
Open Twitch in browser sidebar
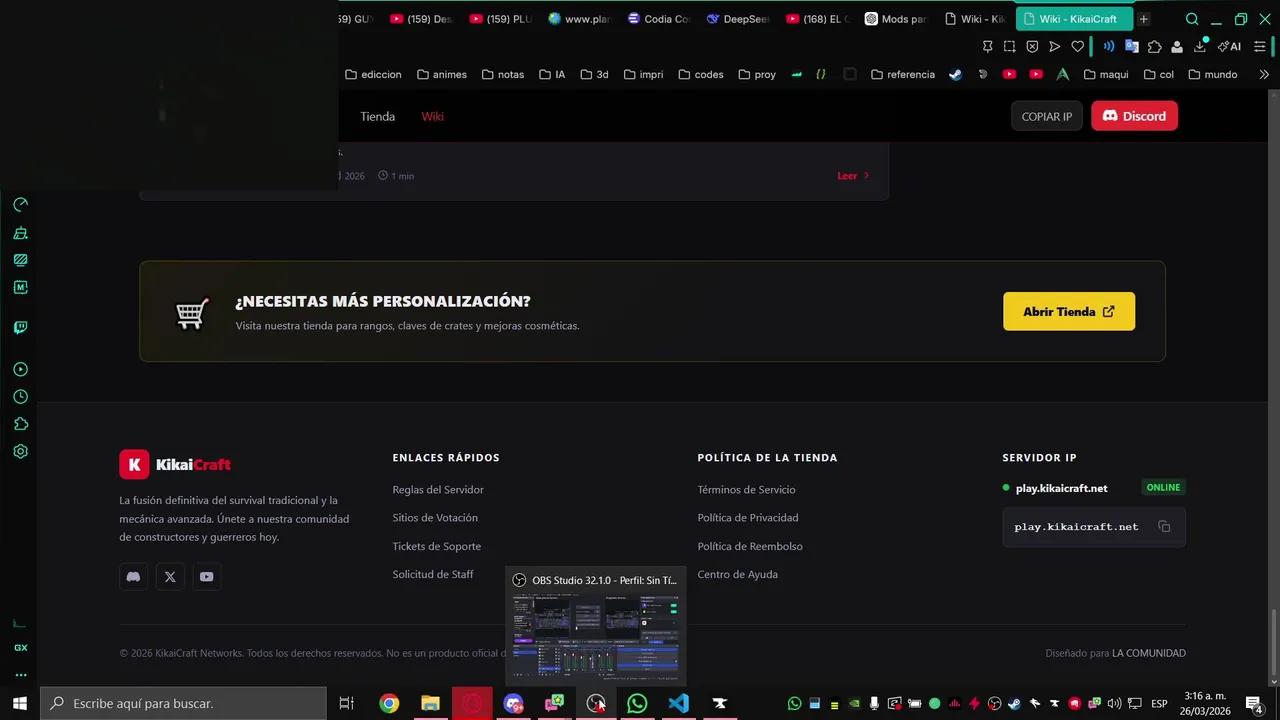pyautogui.click(x=20, y=327)
